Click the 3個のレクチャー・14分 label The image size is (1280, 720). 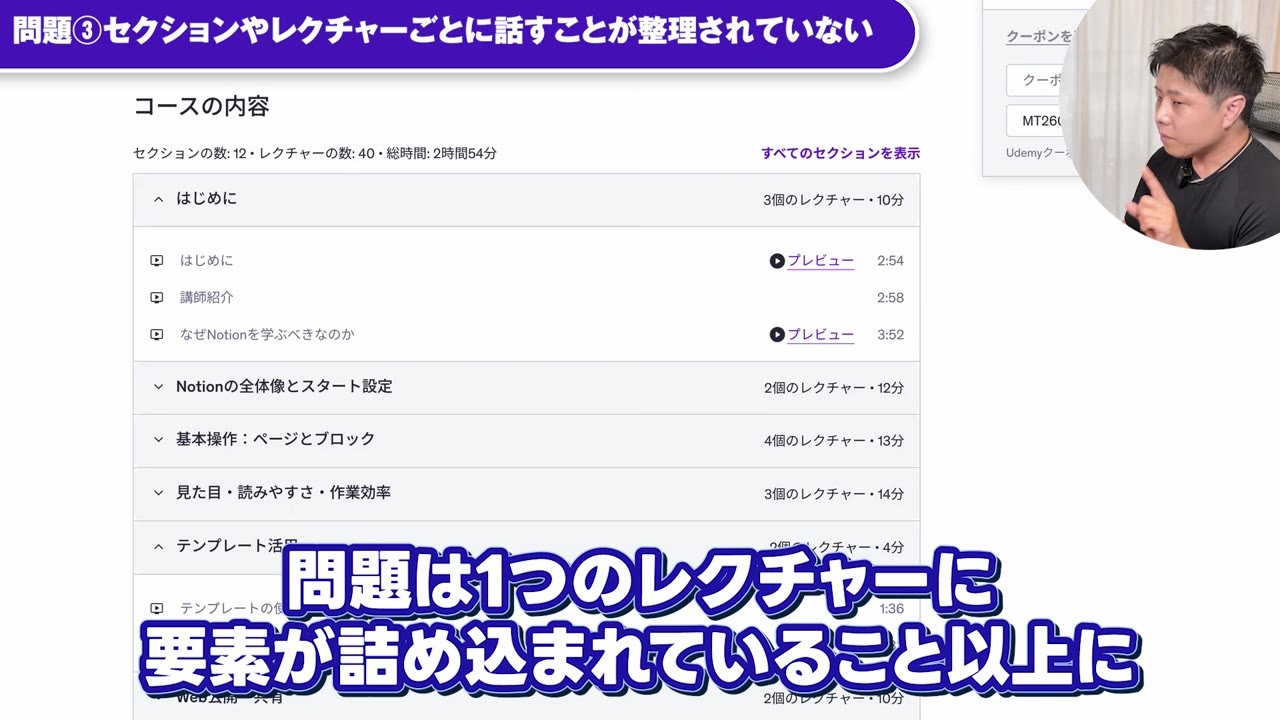[834, 494]
